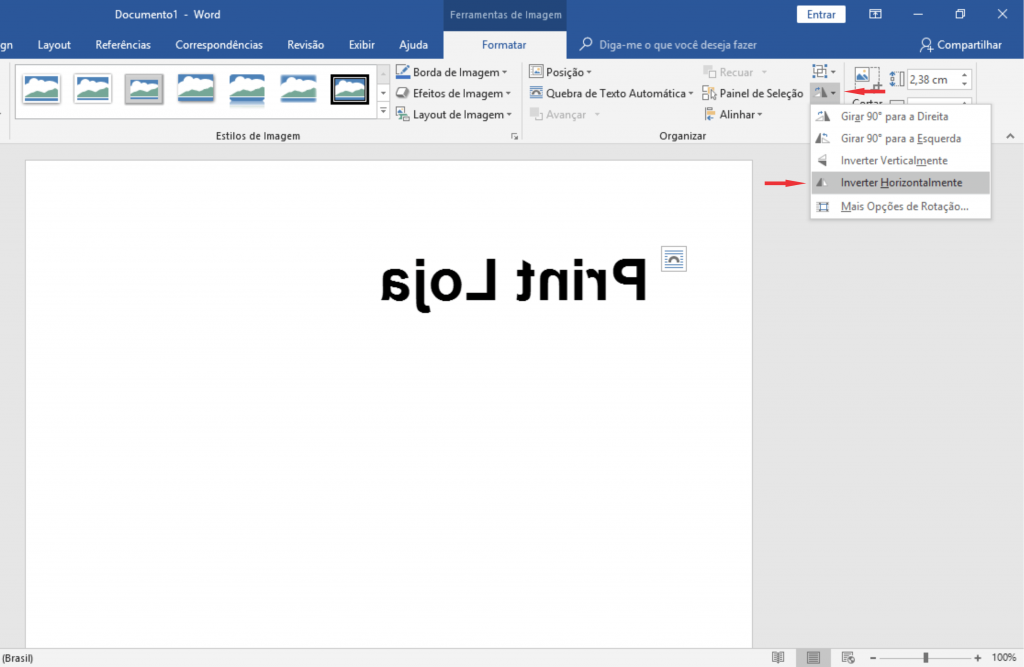
Task: Choose Inverter Verticalmente option
Action: (893, 161)
